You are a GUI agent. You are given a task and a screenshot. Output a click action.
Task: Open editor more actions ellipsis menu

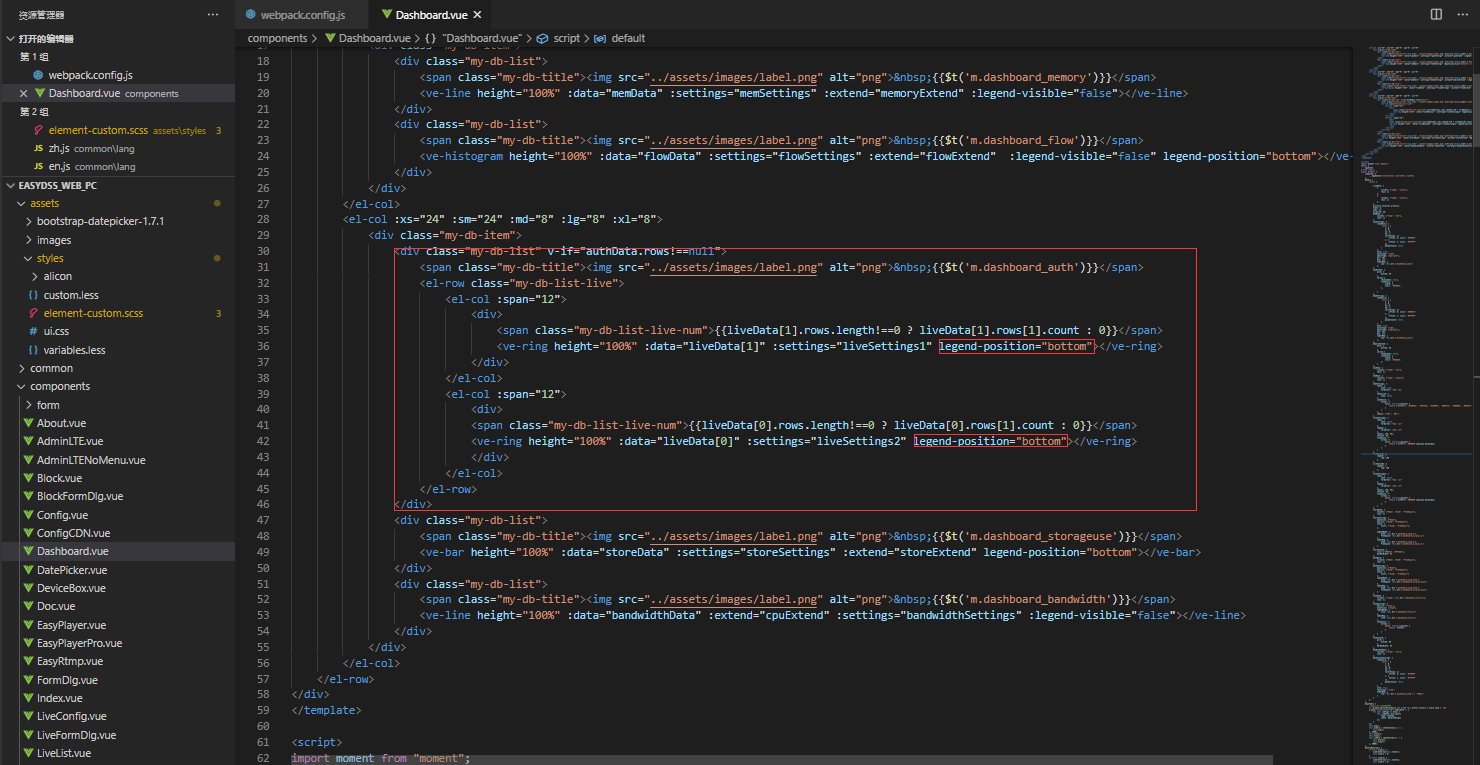coord(1464,14)
